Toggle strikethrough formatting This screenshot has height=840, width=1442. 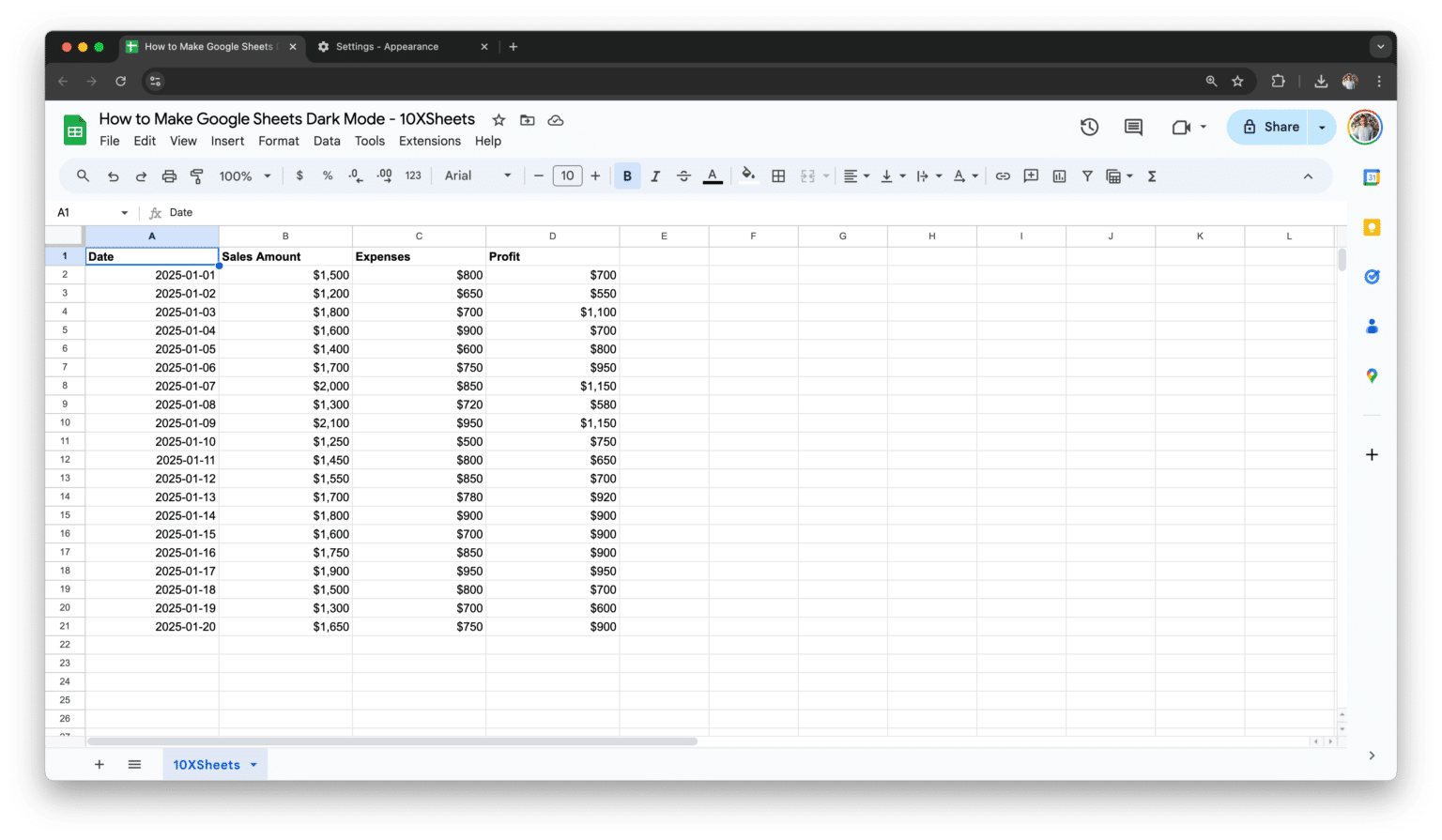point(683,176)
